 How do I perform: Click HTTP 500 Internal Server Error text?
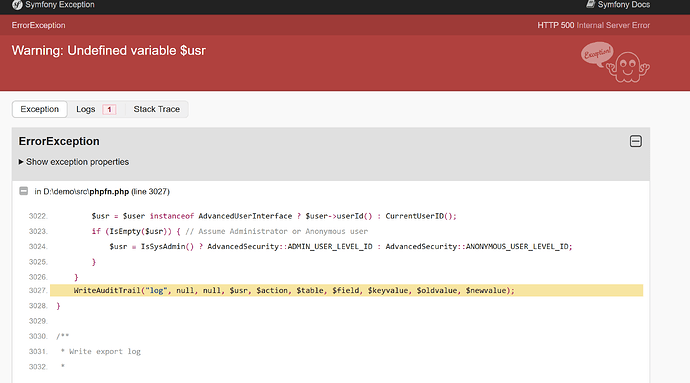pos(593,25)
